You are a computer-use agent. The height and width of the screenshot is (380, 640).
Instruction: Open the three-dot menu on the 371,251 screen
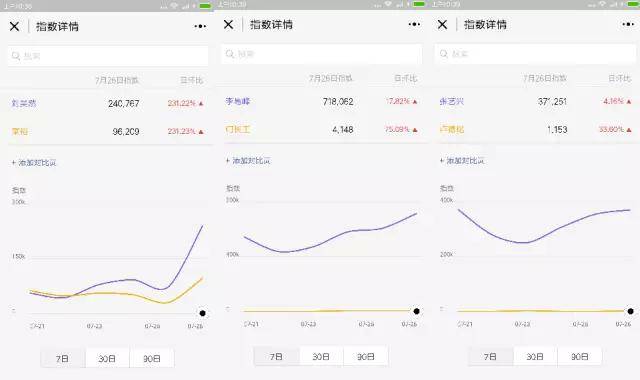pyautogui.click(x=628, y=24)
